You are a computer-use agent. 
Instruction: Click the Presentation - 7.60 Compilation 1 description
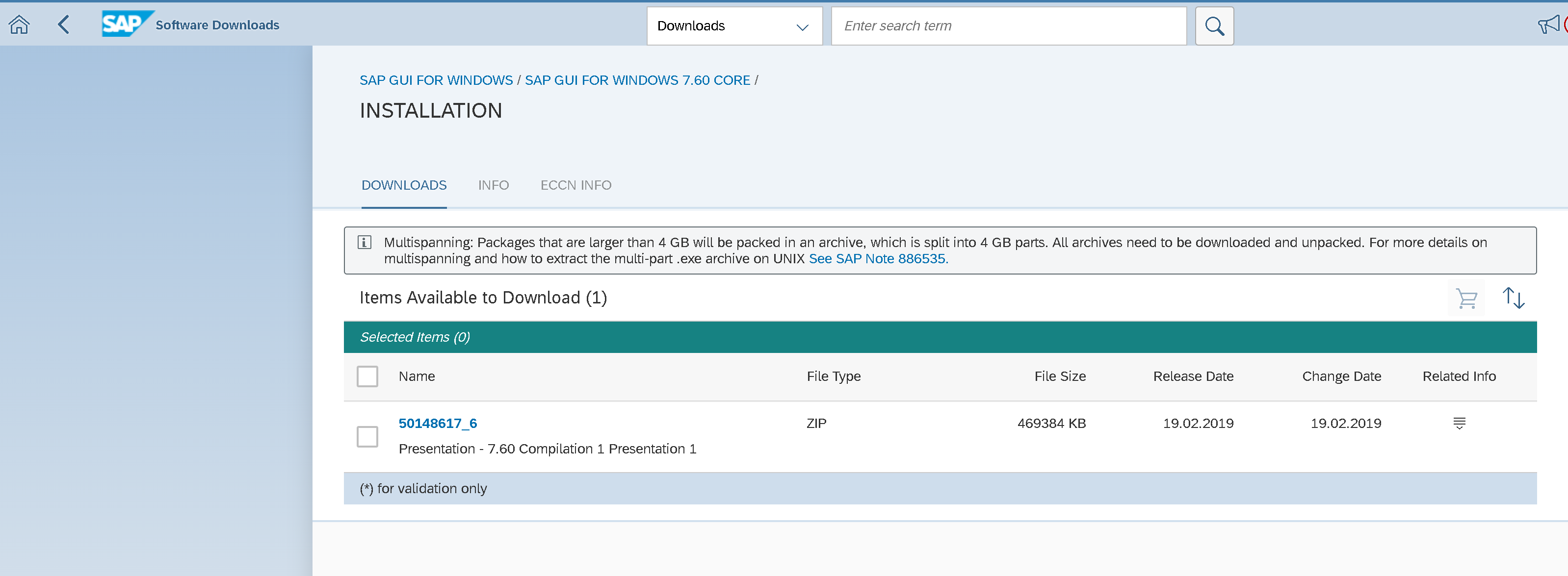tap(547, 449)
